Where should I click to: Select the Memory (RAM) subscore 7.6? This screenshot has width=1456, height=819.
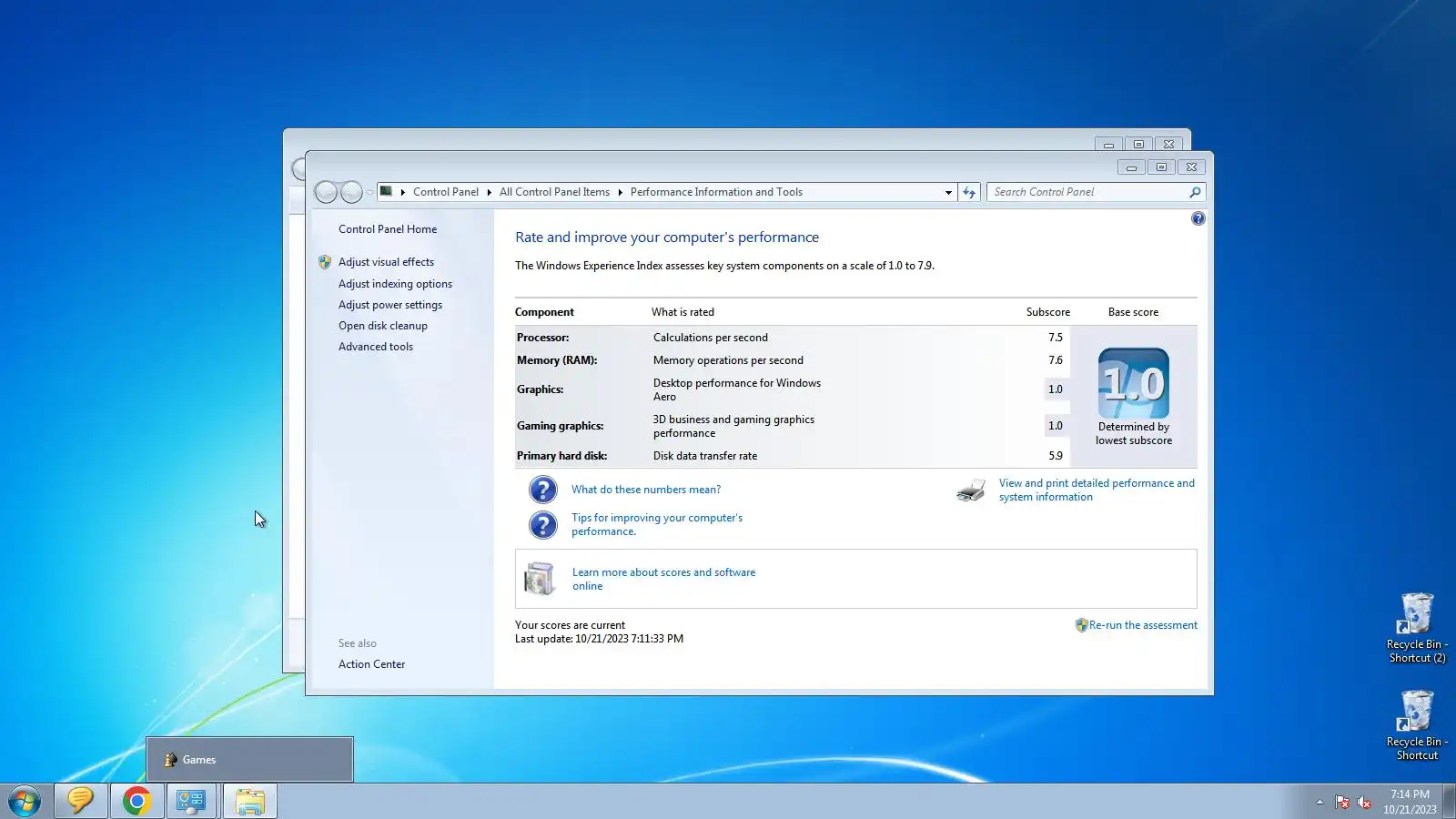pyautogui.click(x=1056, y=360)
